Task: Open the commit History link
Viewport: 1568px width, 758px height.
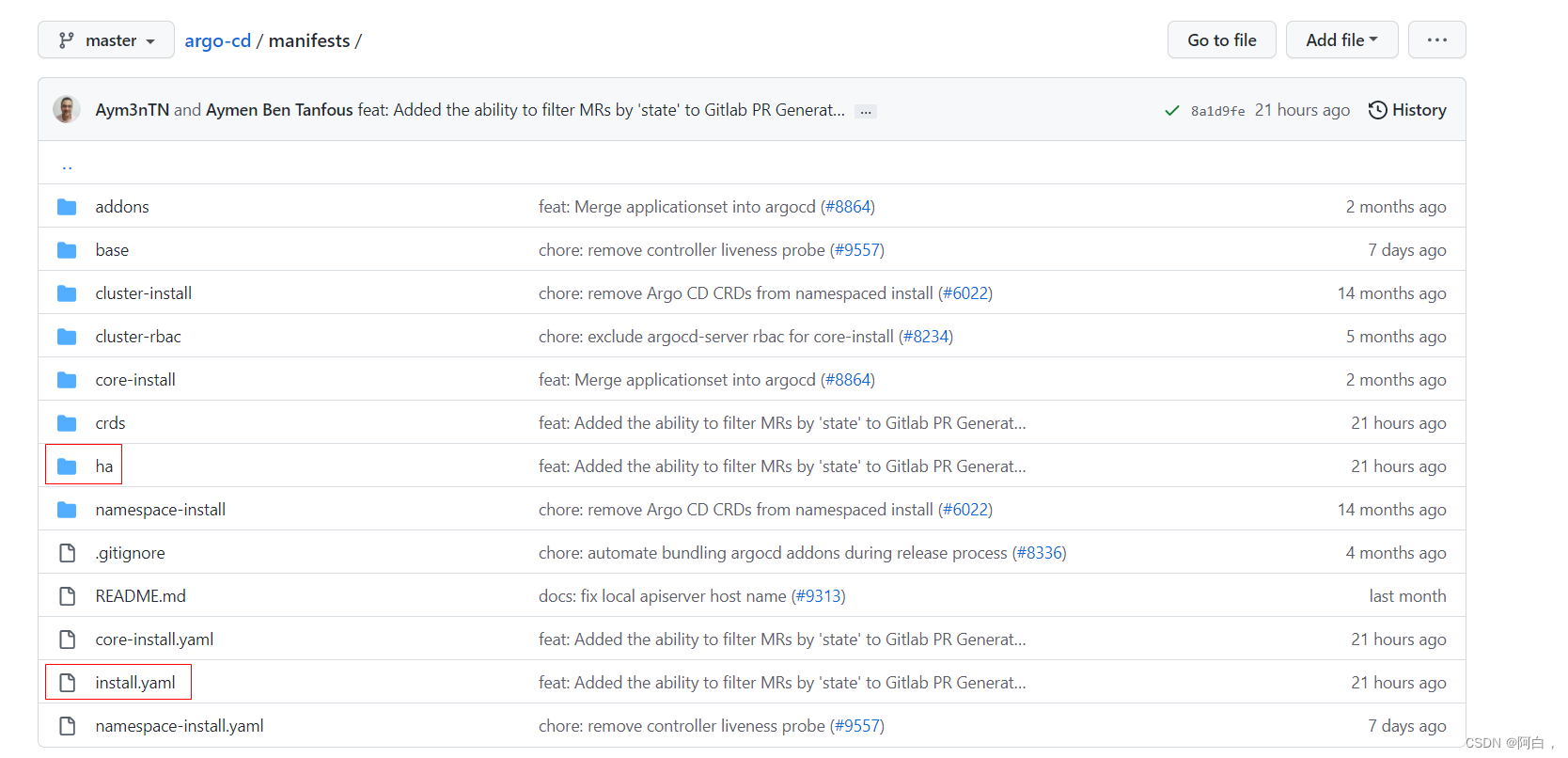Action: point(1407,110)
